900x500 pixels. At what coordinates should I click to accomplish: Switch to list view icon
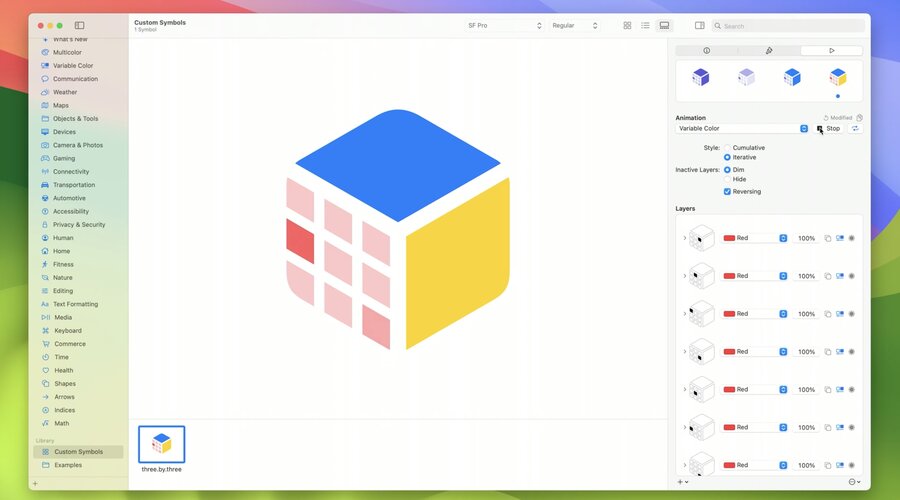click(x=645, y=25)
